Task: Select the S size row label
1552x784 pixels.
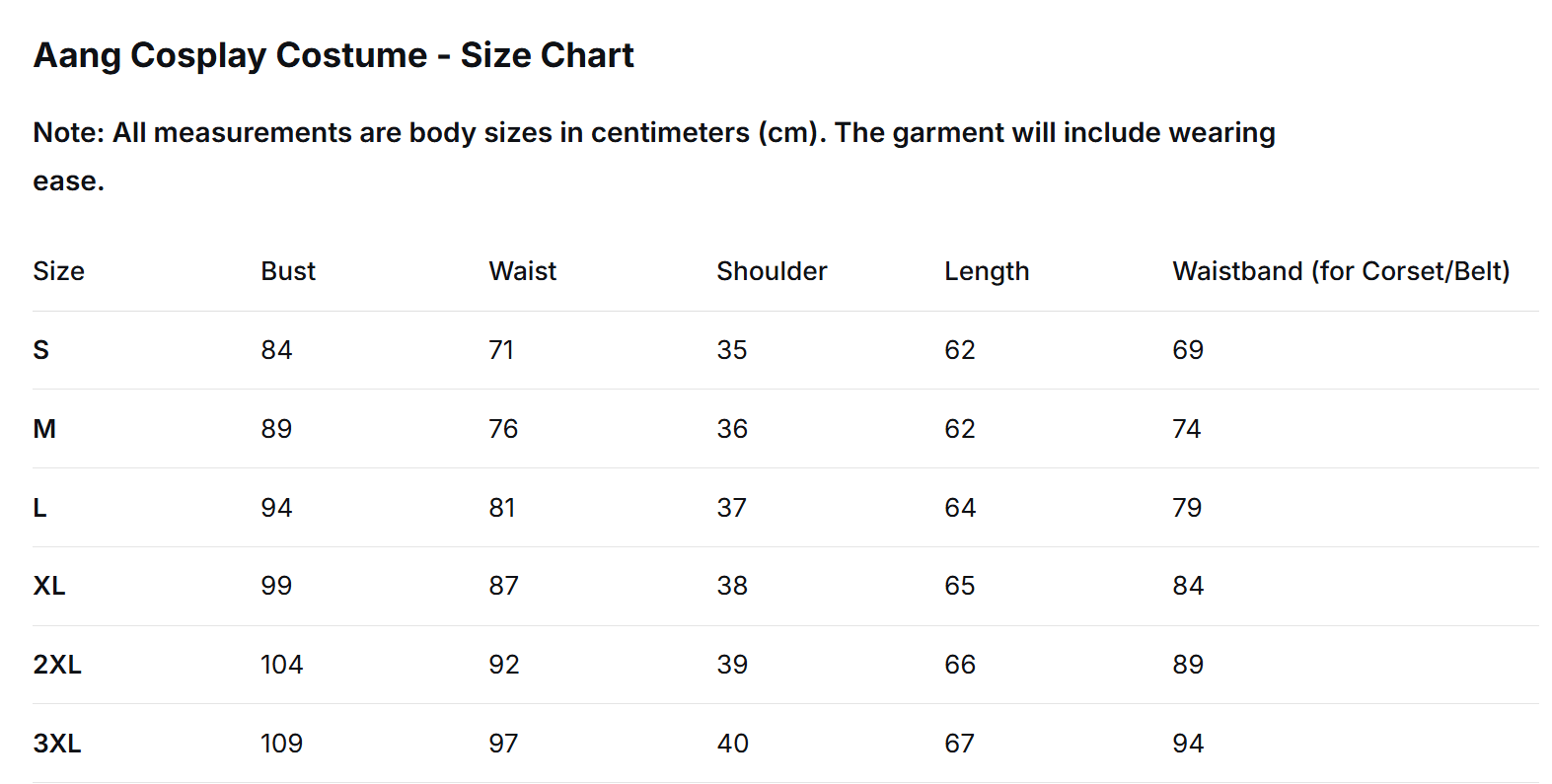Action: tap(41, 350)
